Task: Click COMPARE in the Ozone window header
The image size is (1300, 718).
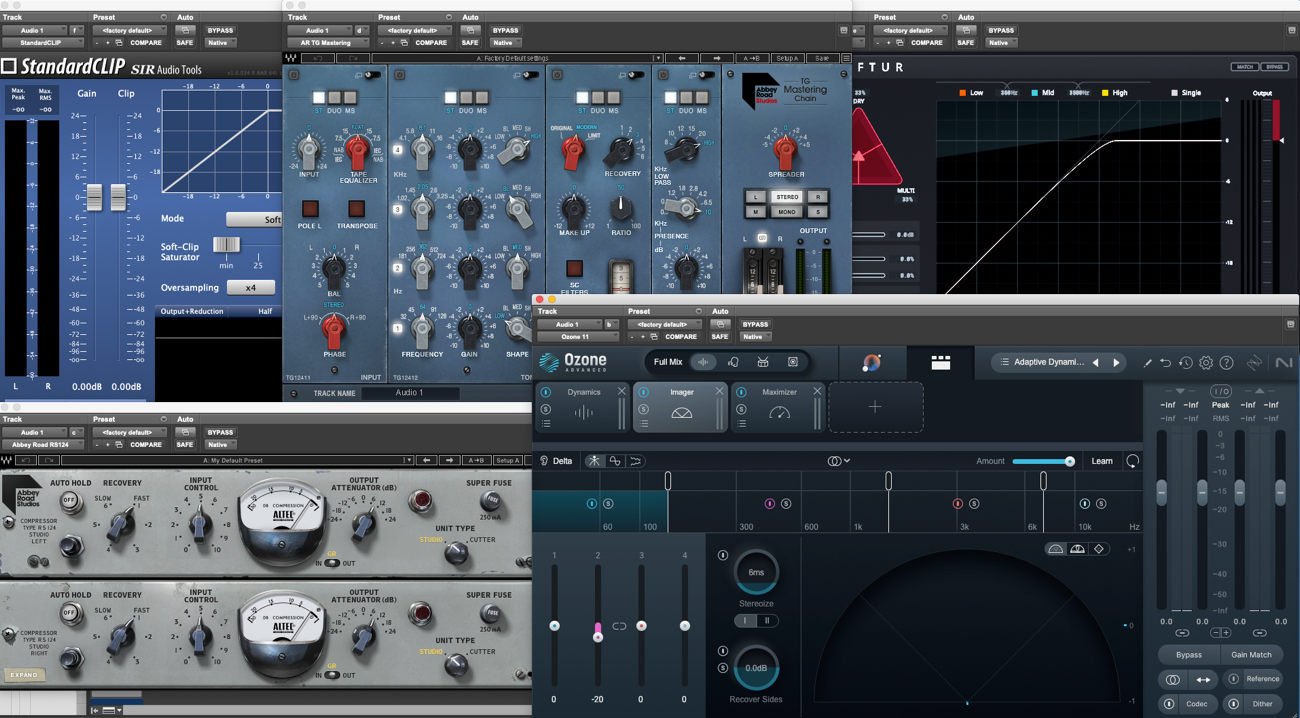Action: coord(680,337)
